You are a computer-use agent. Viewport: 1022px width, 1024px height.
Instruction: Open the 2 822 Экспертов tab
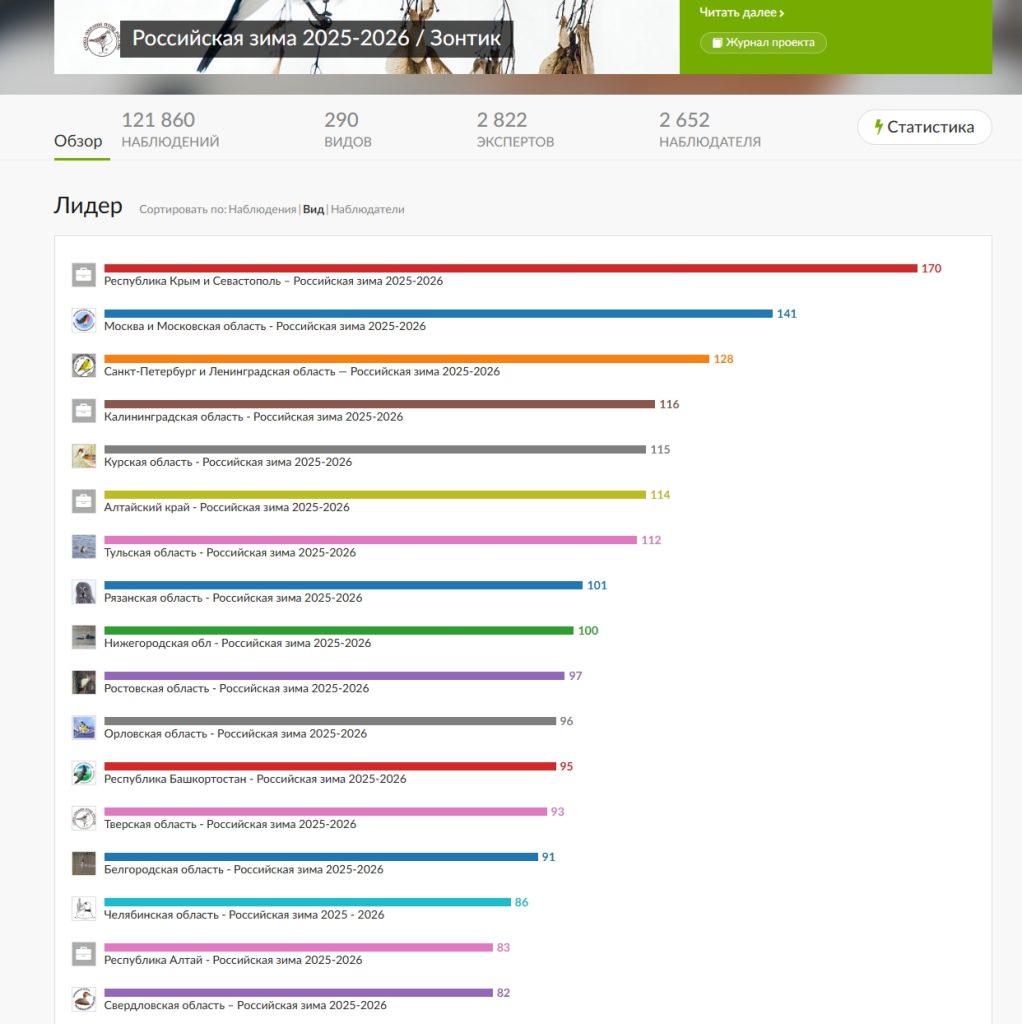pos(514,130)
